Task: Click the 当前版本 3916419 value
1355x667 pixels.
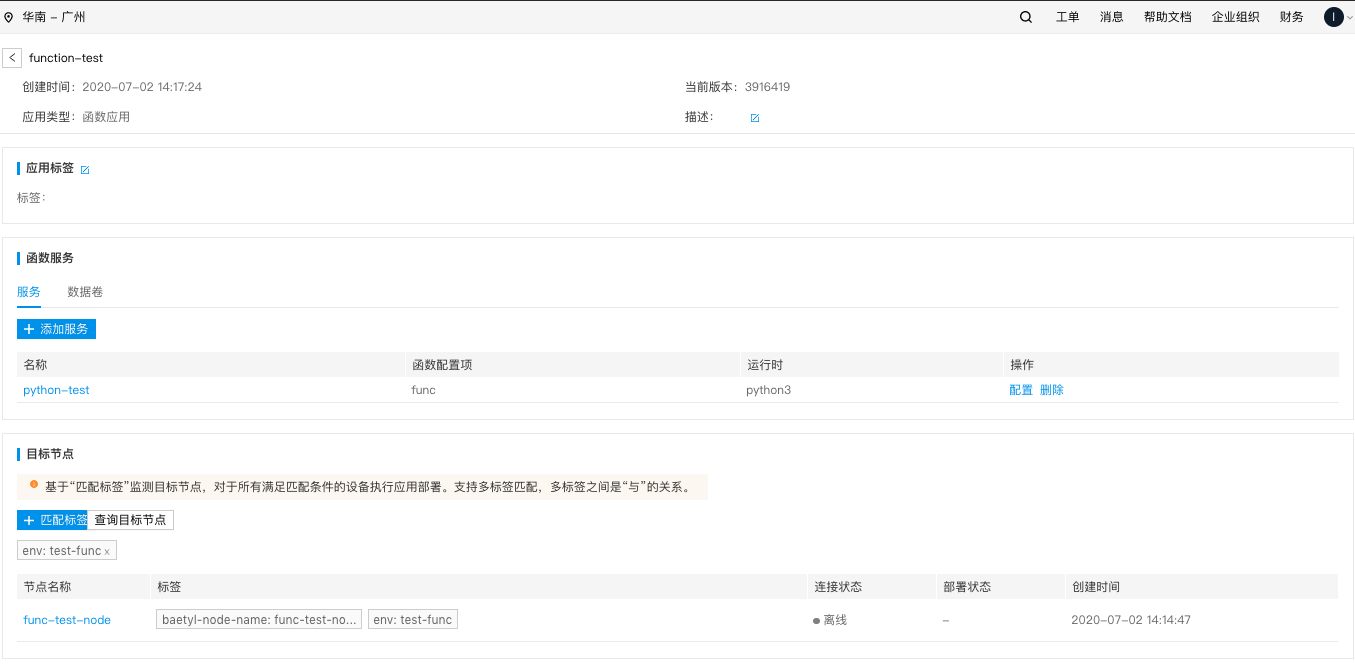Action: (768, 87)
